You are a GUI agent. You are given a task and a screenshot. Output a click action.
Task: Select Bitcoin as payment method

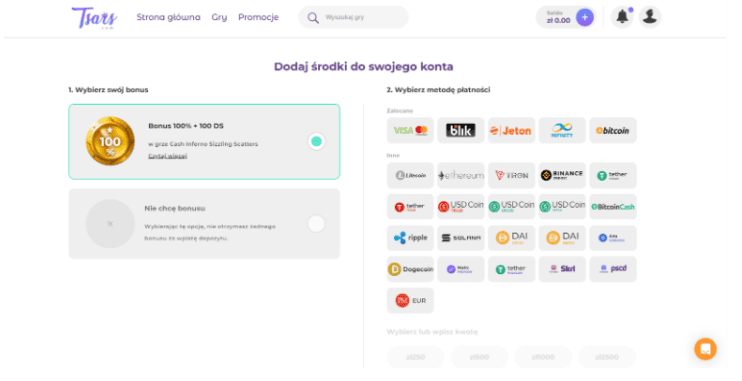(x=613, y=130)
